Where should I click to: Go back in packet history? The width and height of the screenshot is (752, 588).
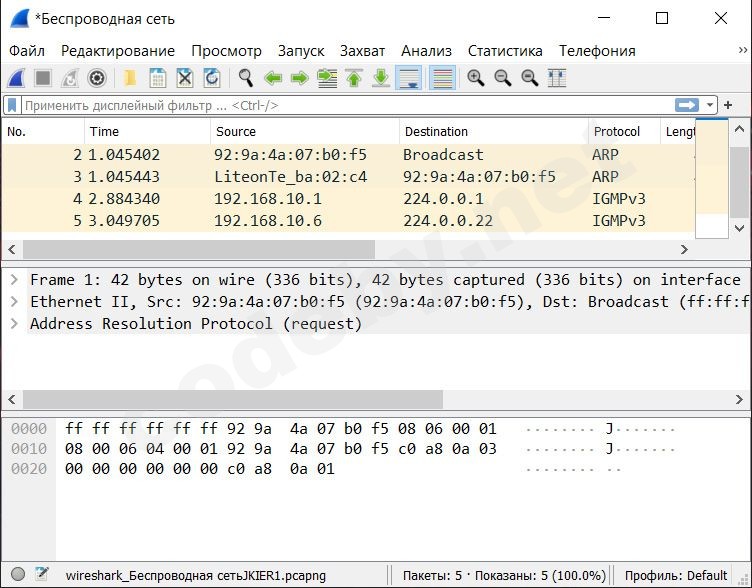point(273,78)
